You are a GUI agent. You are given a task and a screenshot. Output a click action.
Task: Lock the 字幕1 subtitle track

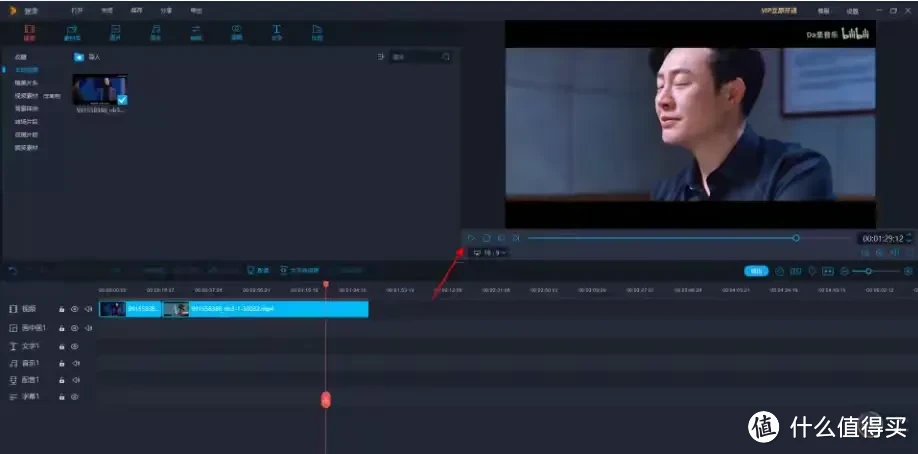[61, 397]
